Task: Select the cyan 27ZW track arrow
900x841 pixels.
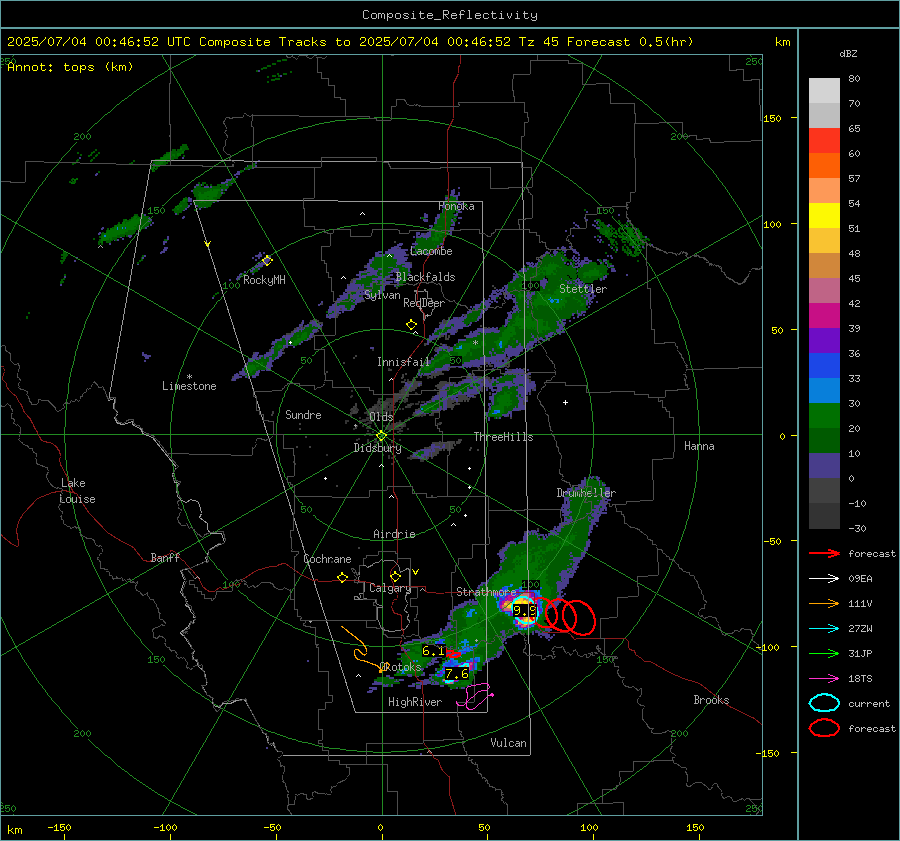Action: click(824, 629)
